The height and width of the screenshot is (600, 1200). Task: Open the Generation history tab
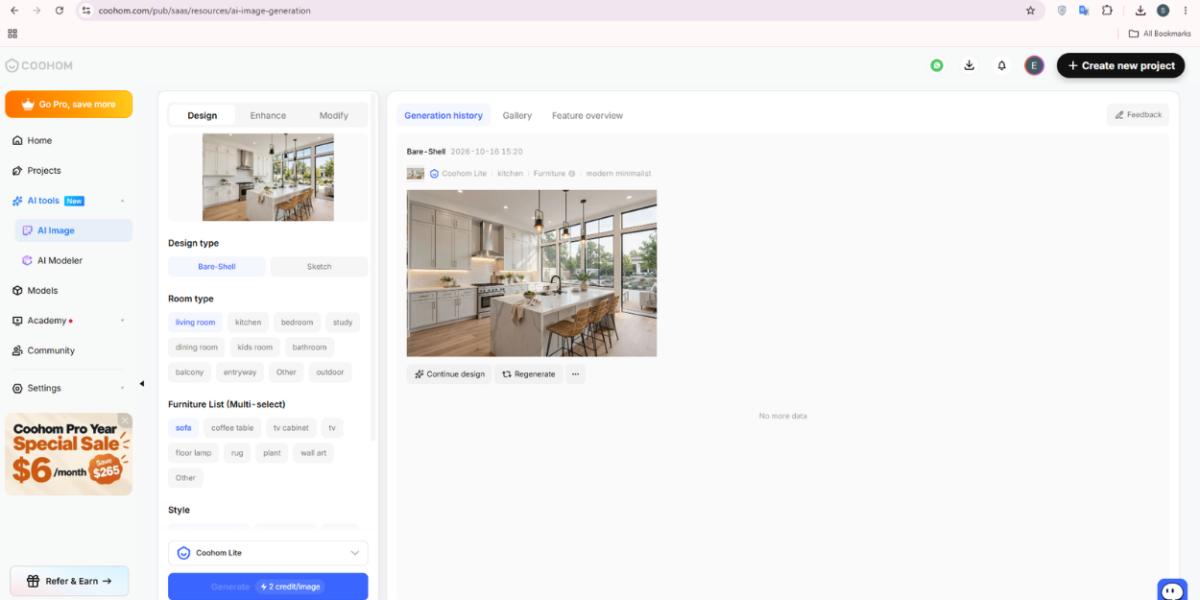[x=443, y=116]
